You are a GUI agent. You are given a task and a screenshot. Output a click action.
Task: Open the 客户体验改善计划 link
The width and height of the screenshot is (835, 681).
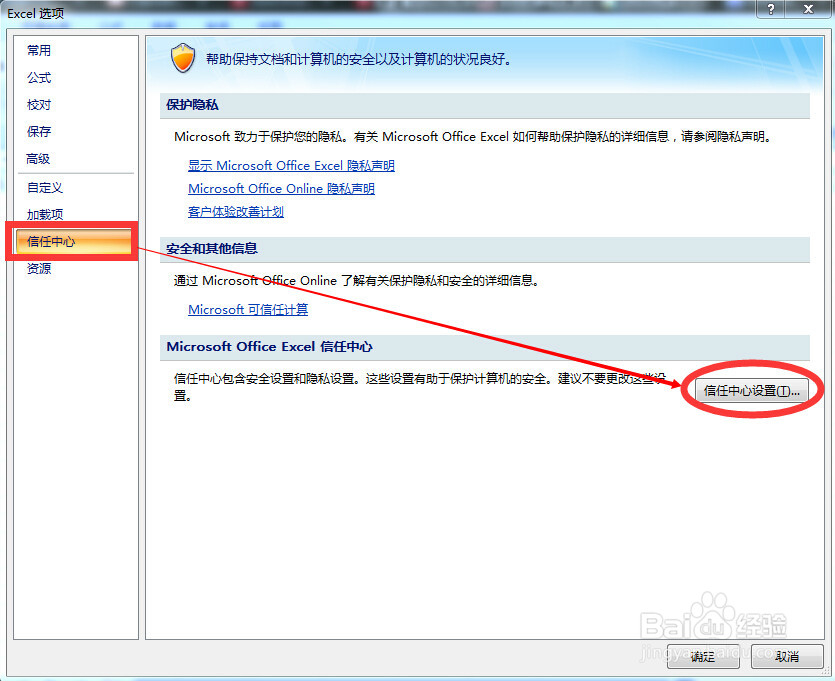tap(235, 212)
